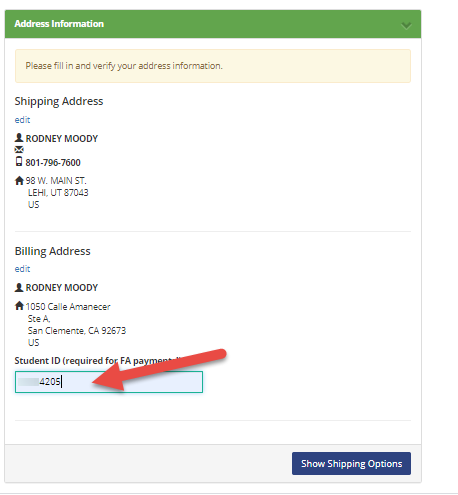
Task: Click the billing address home icon
Action: 19,305
